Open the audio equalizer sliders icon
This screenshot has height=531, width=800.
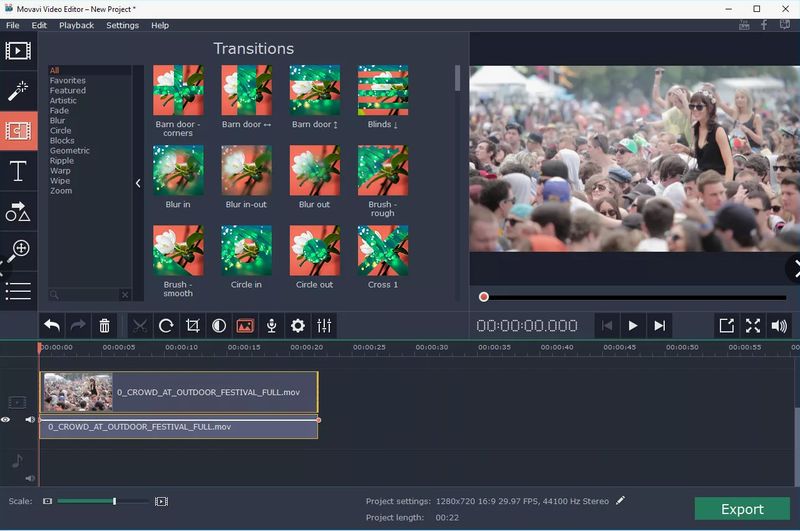(x=324, y=326)
